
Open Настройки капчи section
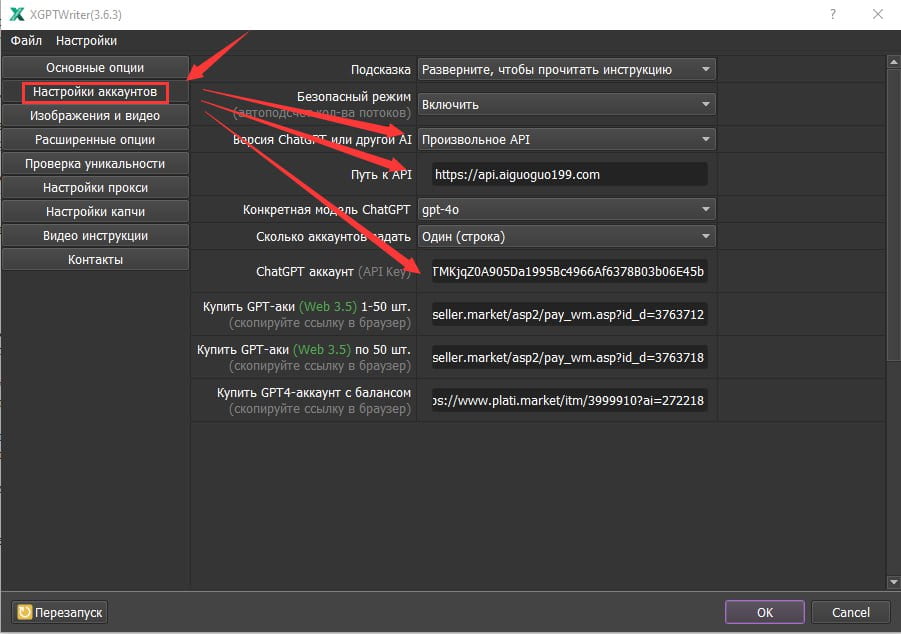(95, 212)
